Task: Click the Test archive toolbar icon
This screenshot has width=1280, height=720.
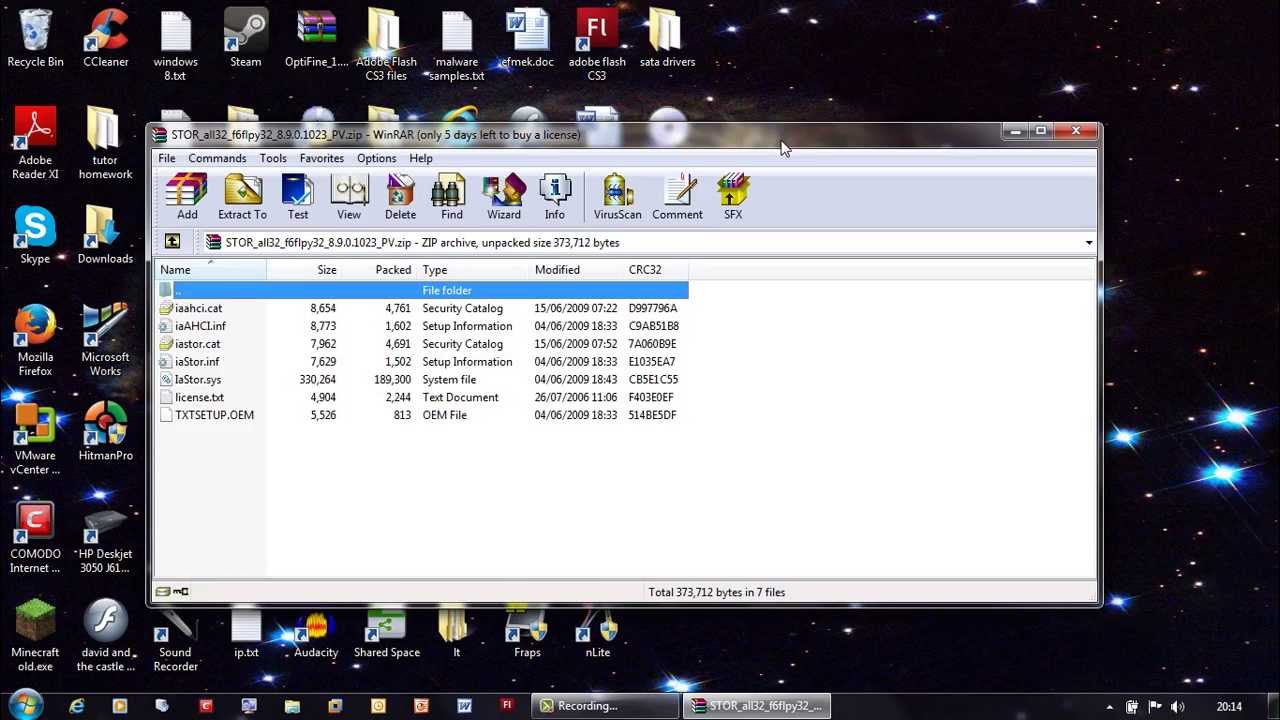Action: point(298,196)
